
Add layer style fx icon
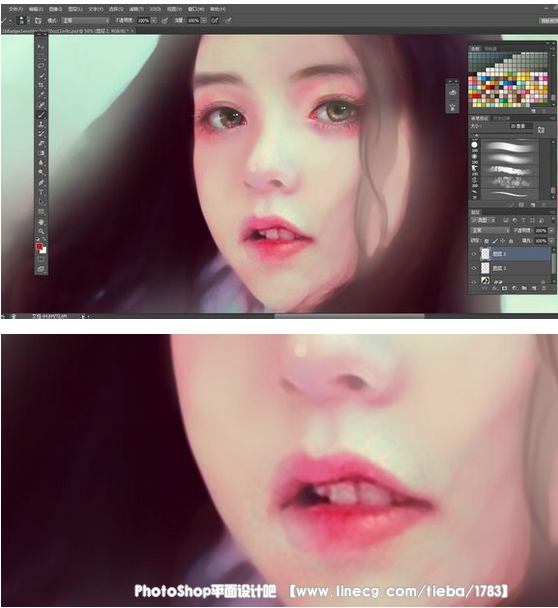click(495, 288)
